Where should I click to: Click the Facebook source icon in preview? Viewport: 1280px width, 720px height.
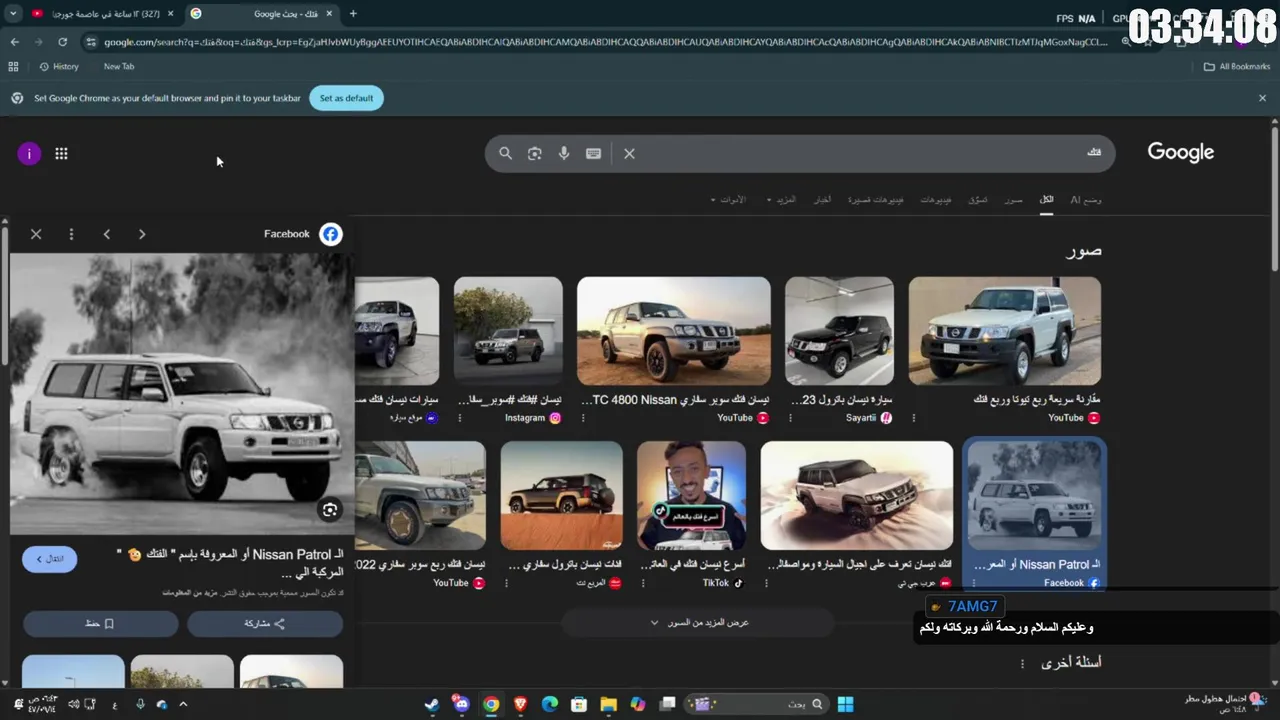pos(330,234)
